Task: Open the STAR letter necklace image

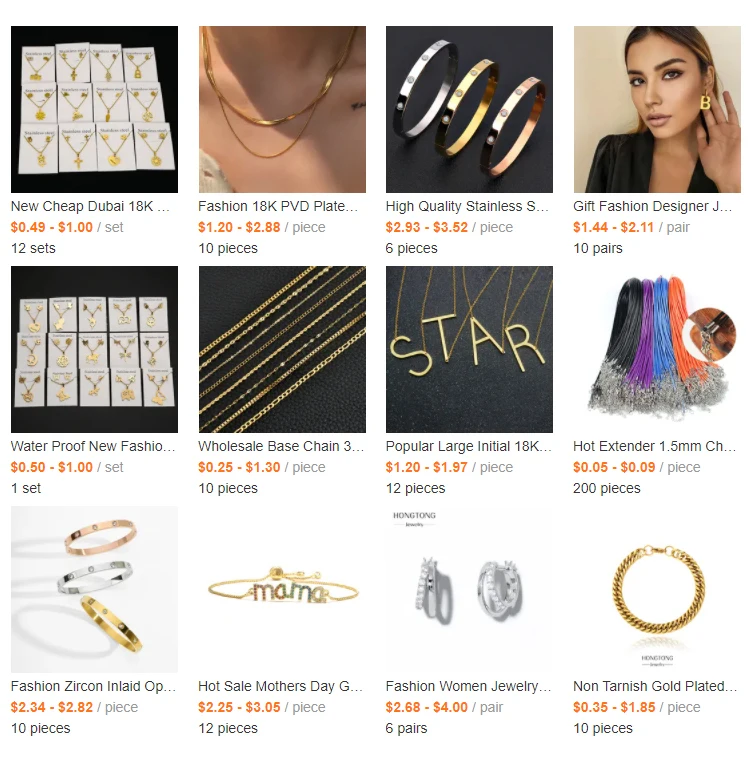Action: (470, 349)
